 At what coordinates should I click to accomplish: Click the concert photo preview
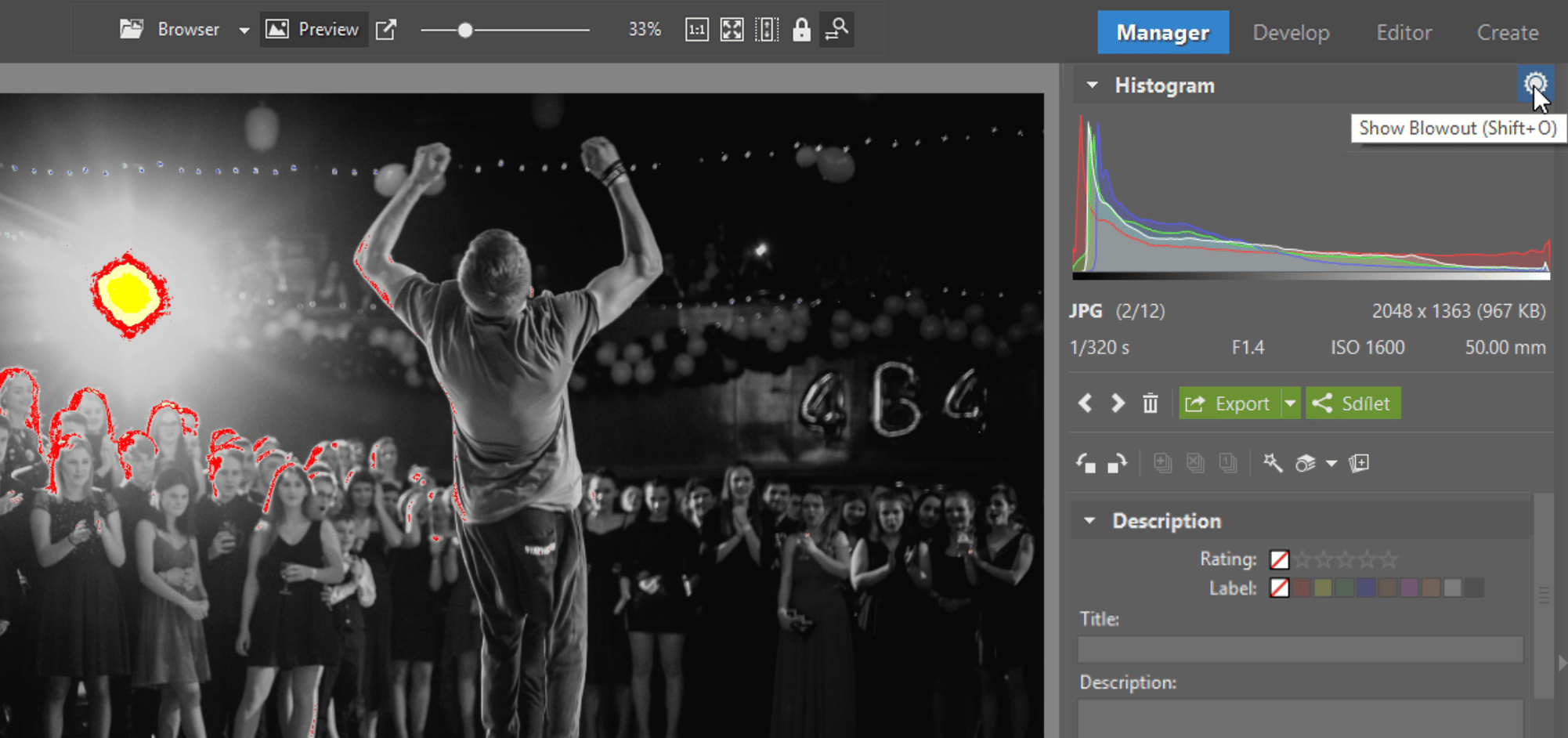pyautogui.click(x=522, y=415)
